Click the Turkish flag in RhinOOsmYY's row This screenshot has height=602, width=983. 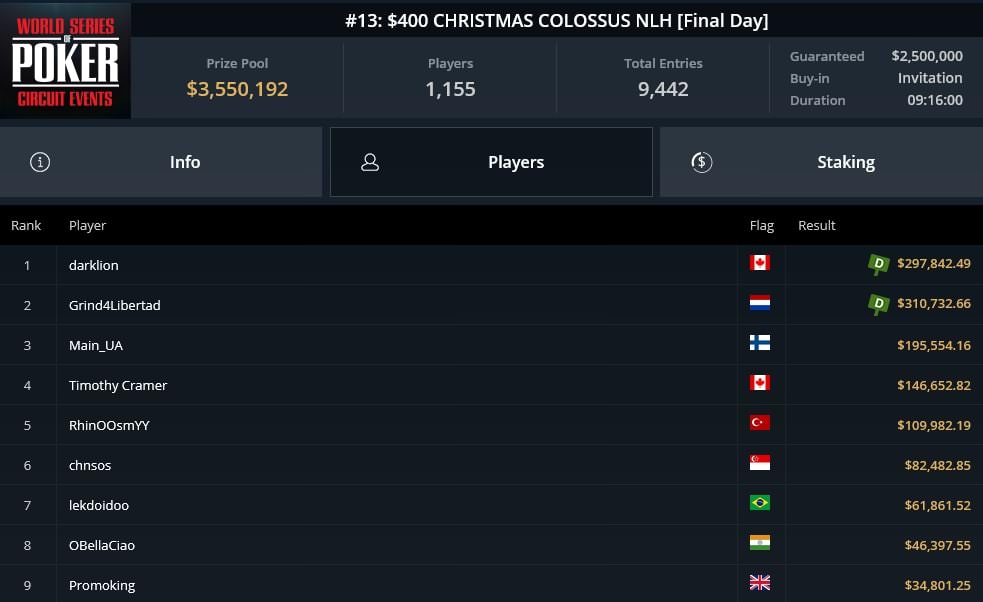760,423
